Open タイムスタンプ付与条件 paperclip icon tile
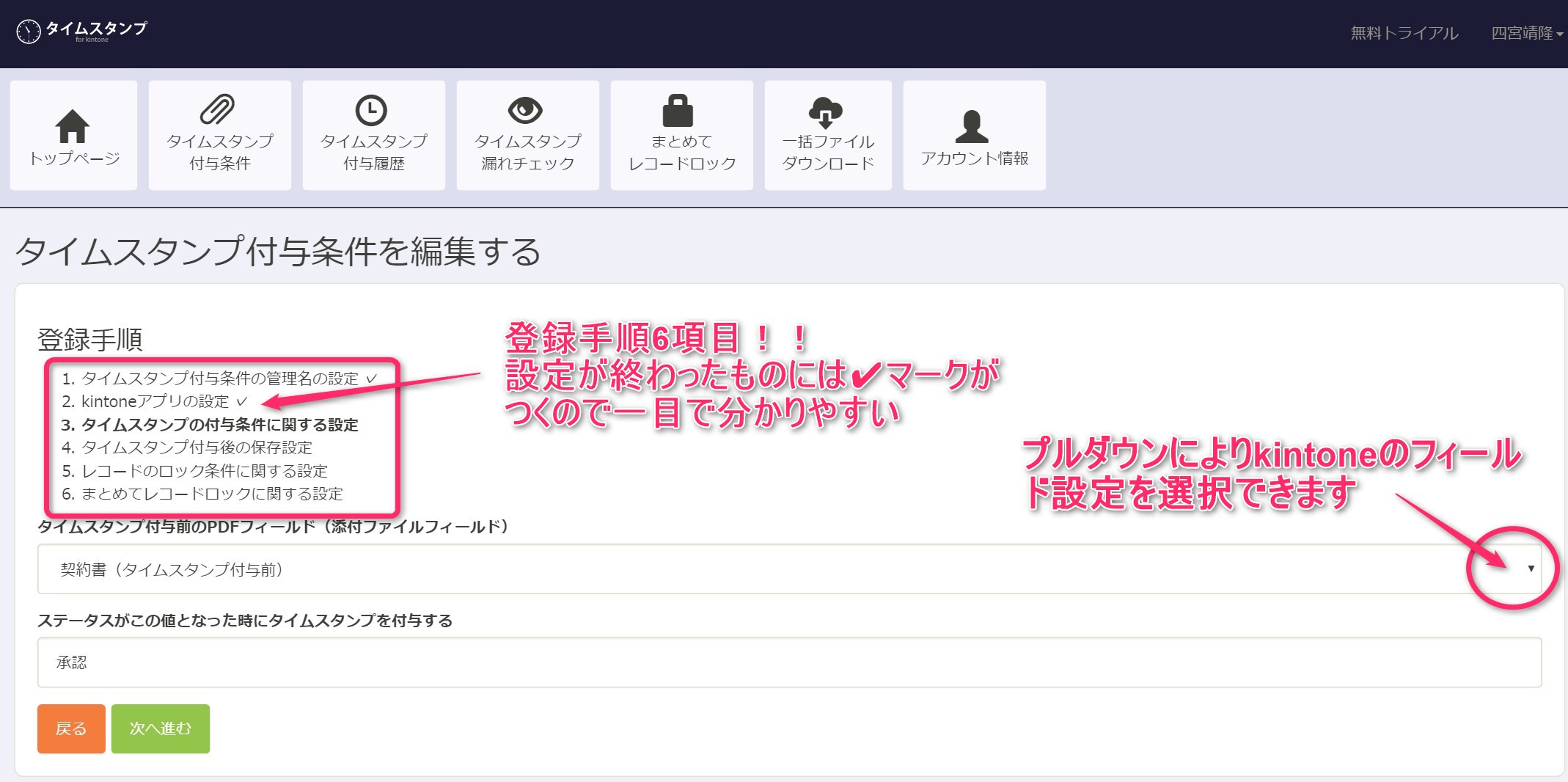 point(220,136)
